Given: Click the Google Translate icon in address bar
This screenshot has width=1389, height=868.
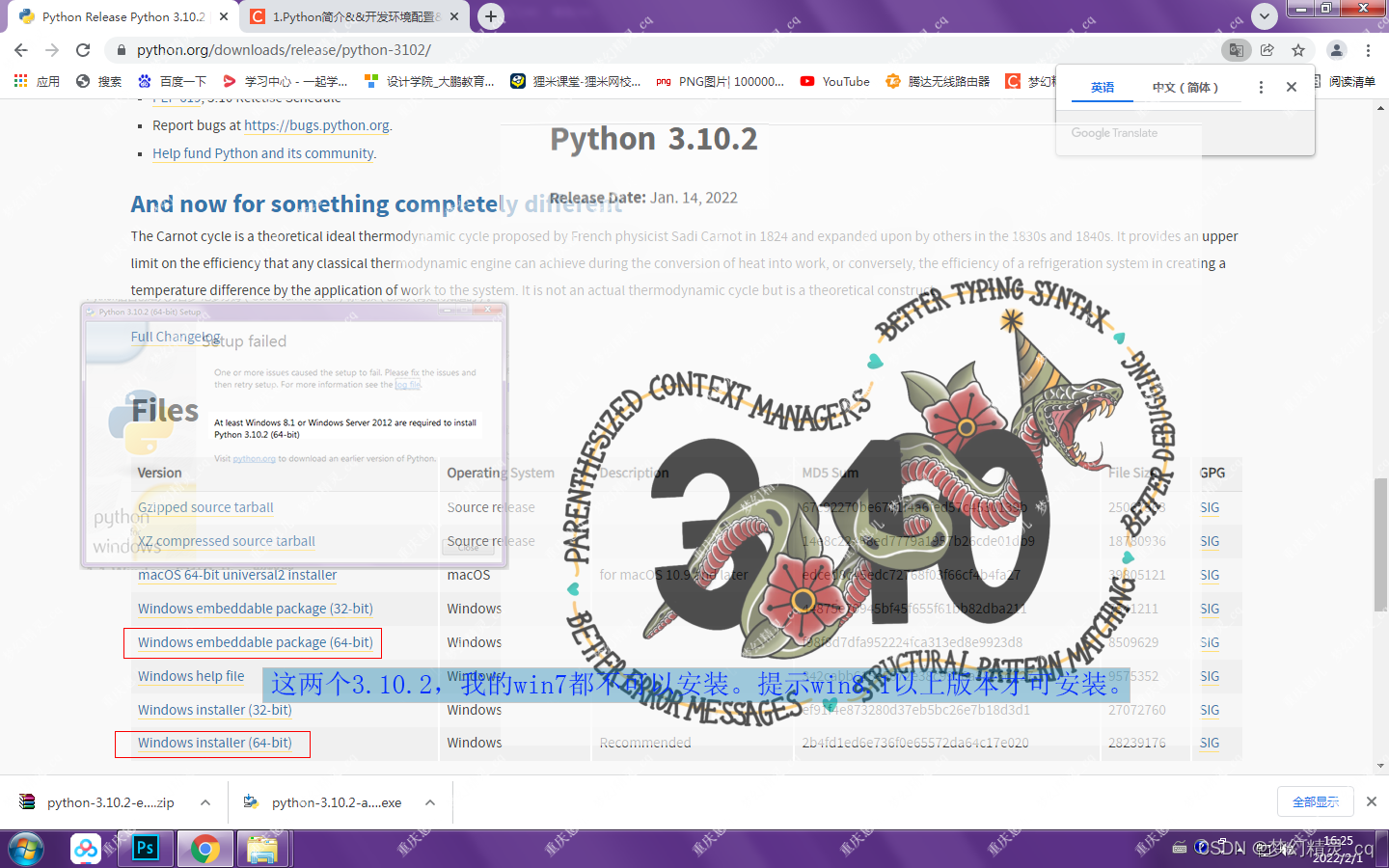Looking at the screenshot, I should pyautogui.click(x=1236, y=50).
